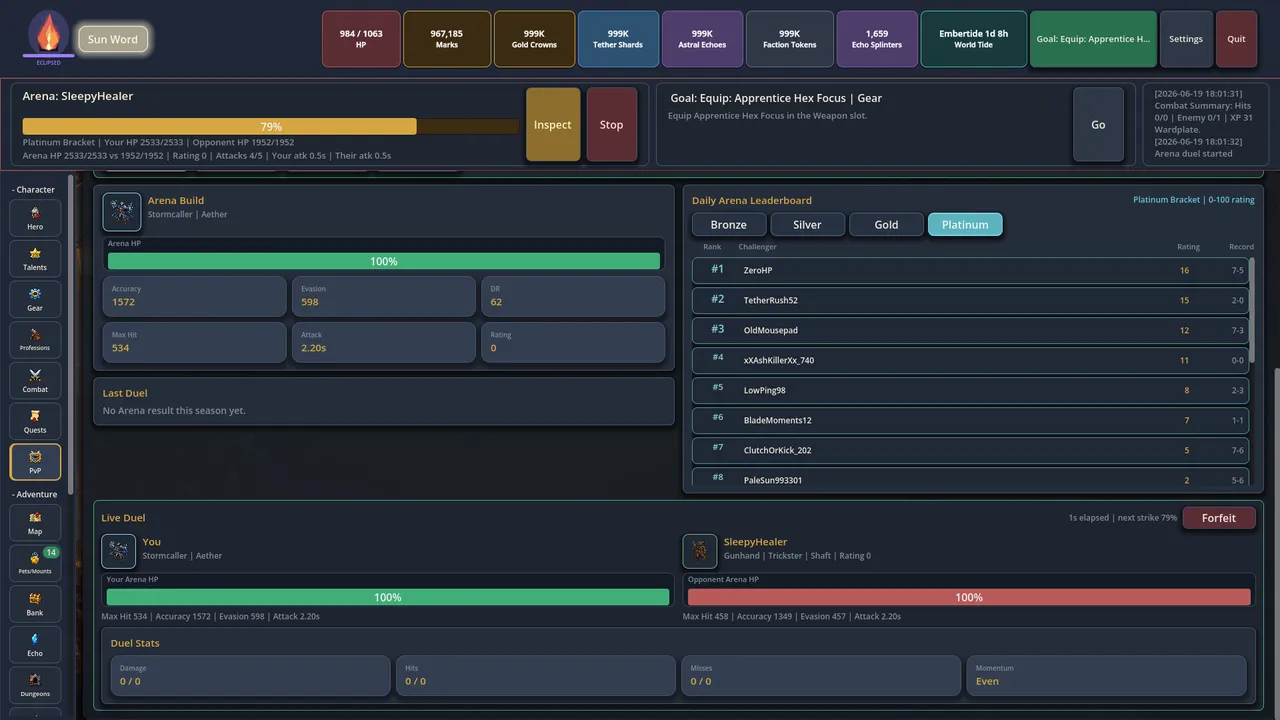This screenshot has height=720, width=1280.
Task: Open the Map sidebar icon
Action: click(35, 523)
